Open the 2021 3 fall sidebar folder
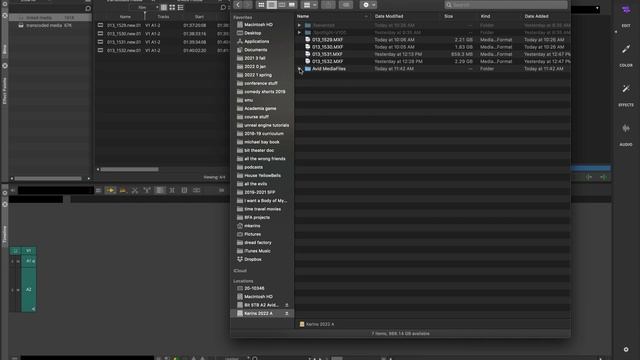Viewport: 640px width, 360px height. [x=255, y=58]
